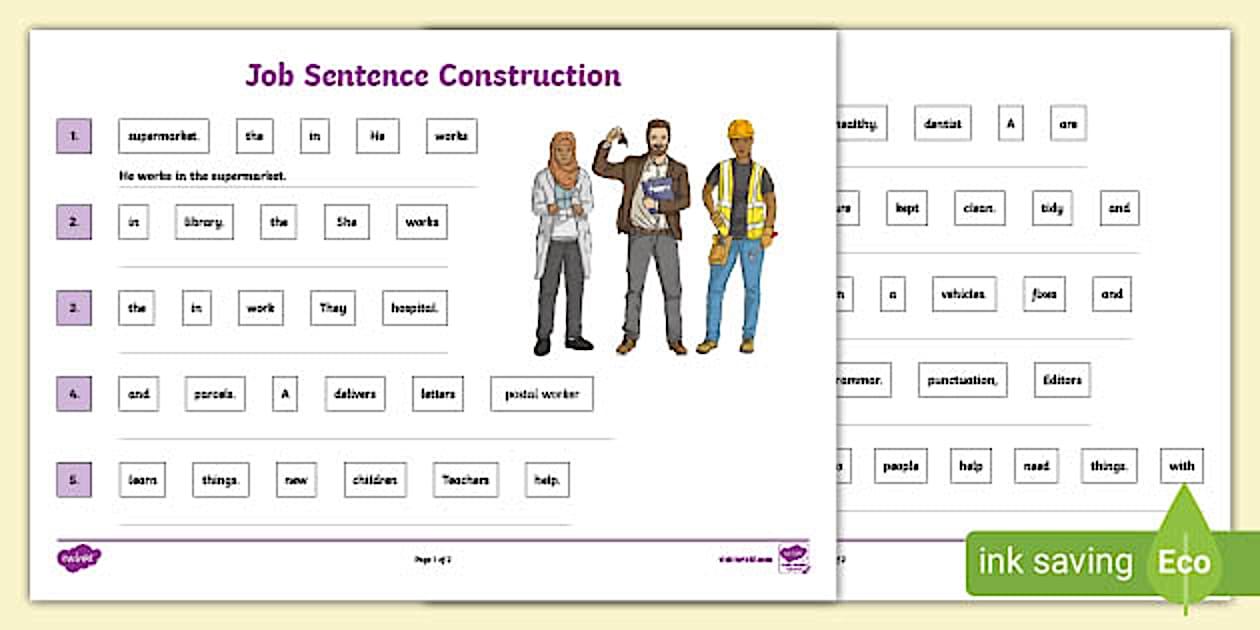Click the purple numbered square "5."
The width and height of the screenshot is (1260, 630).
point(73,479)
